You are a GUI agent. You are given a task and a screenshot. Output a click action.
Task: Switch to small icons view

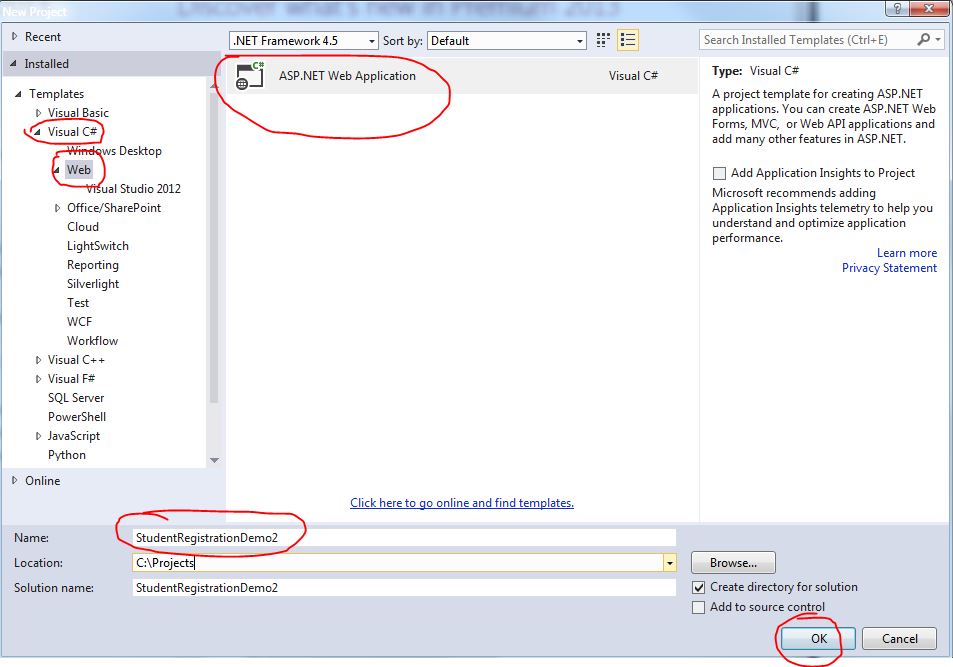point(603,40)
